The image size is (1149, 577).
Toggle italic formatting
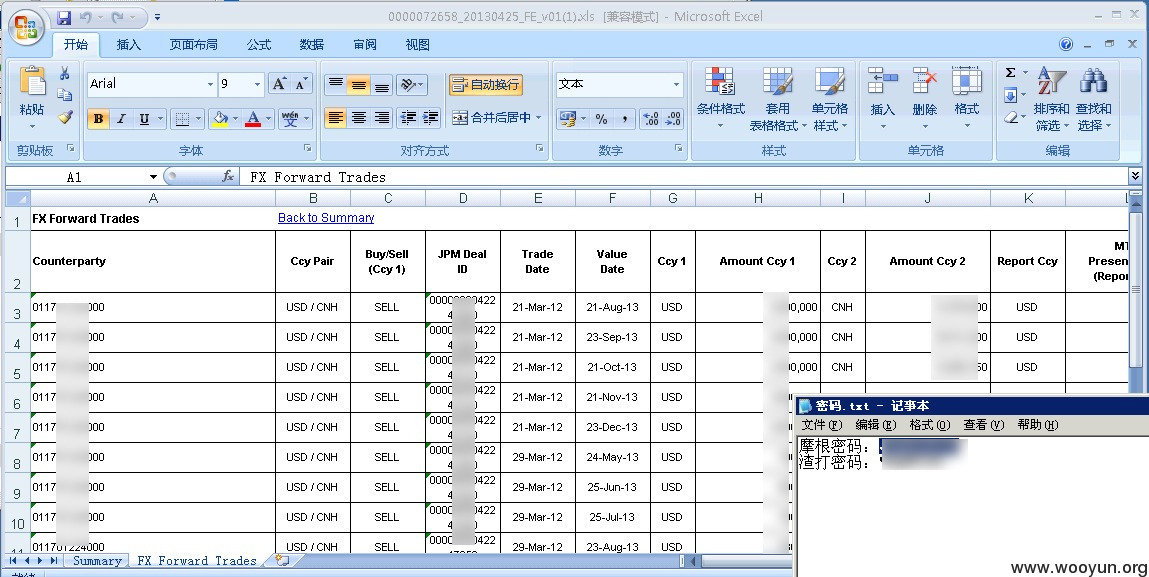click(x=121, y=119)
